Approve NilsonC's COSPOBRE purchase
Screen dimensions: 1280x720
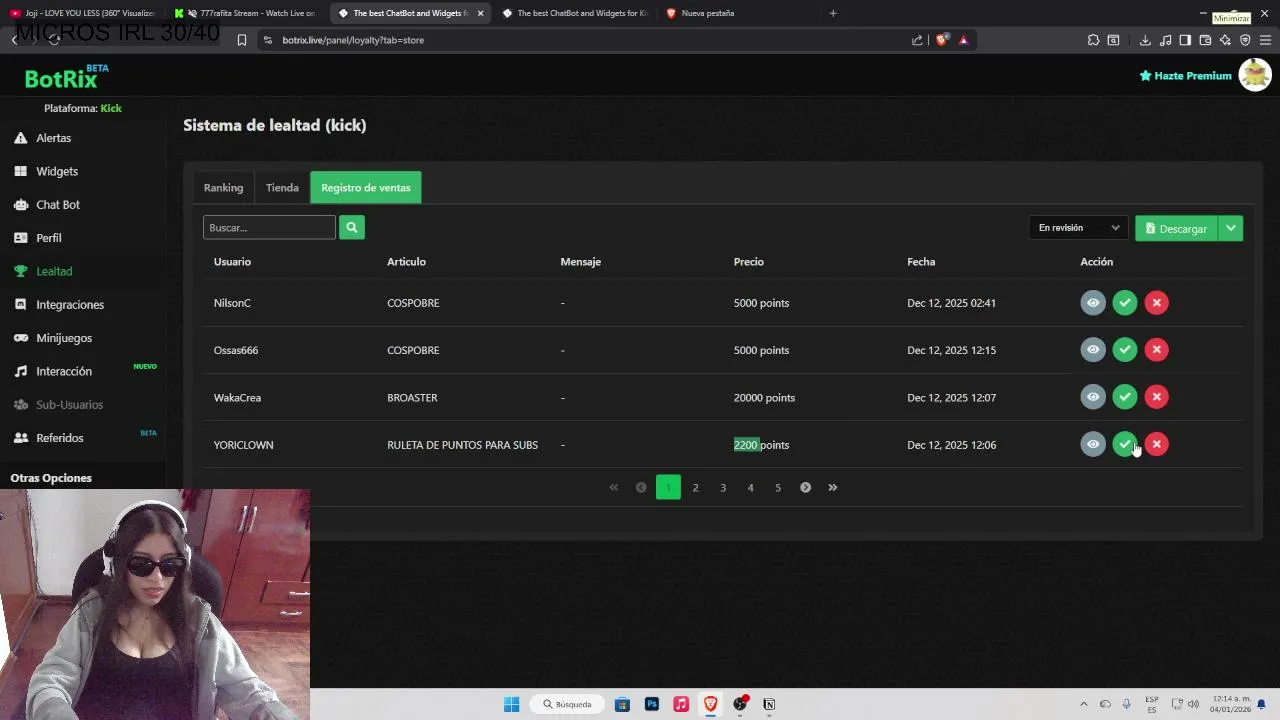[x=1125, y=302]
